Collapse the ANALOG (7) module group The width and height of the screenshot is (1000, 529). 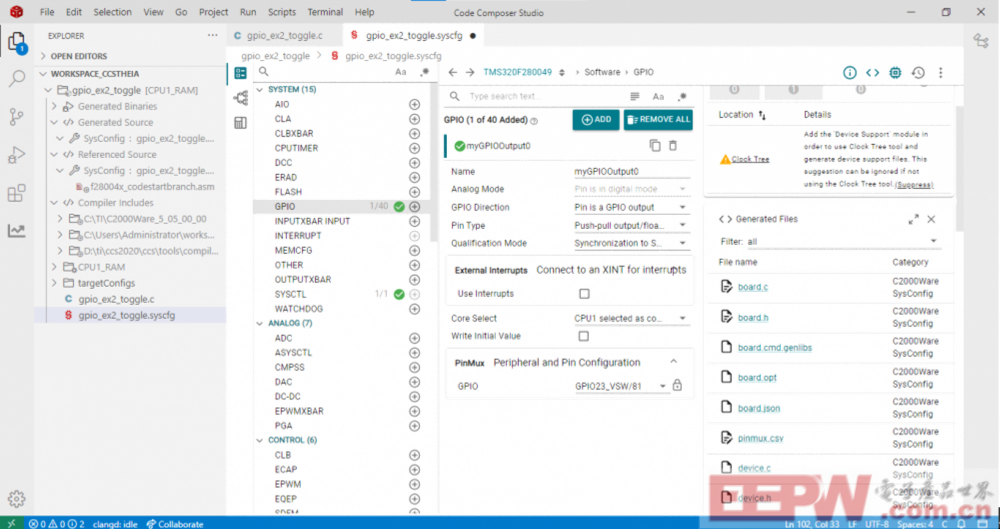coord(260,324)
